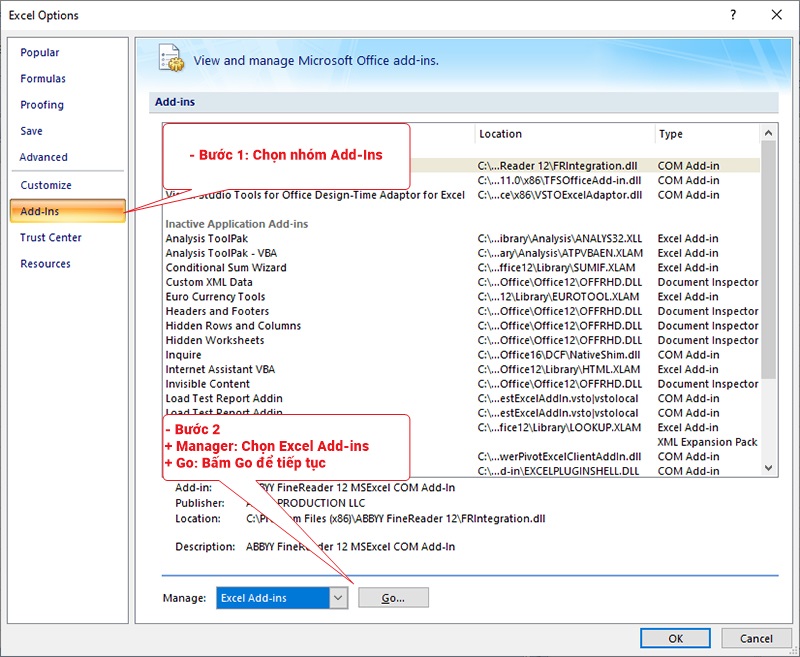Image resolution: width=800 pixels, height=657 pixels.
Task: Click the SUMIF.XLAM location cell
Action: point(556,268)
